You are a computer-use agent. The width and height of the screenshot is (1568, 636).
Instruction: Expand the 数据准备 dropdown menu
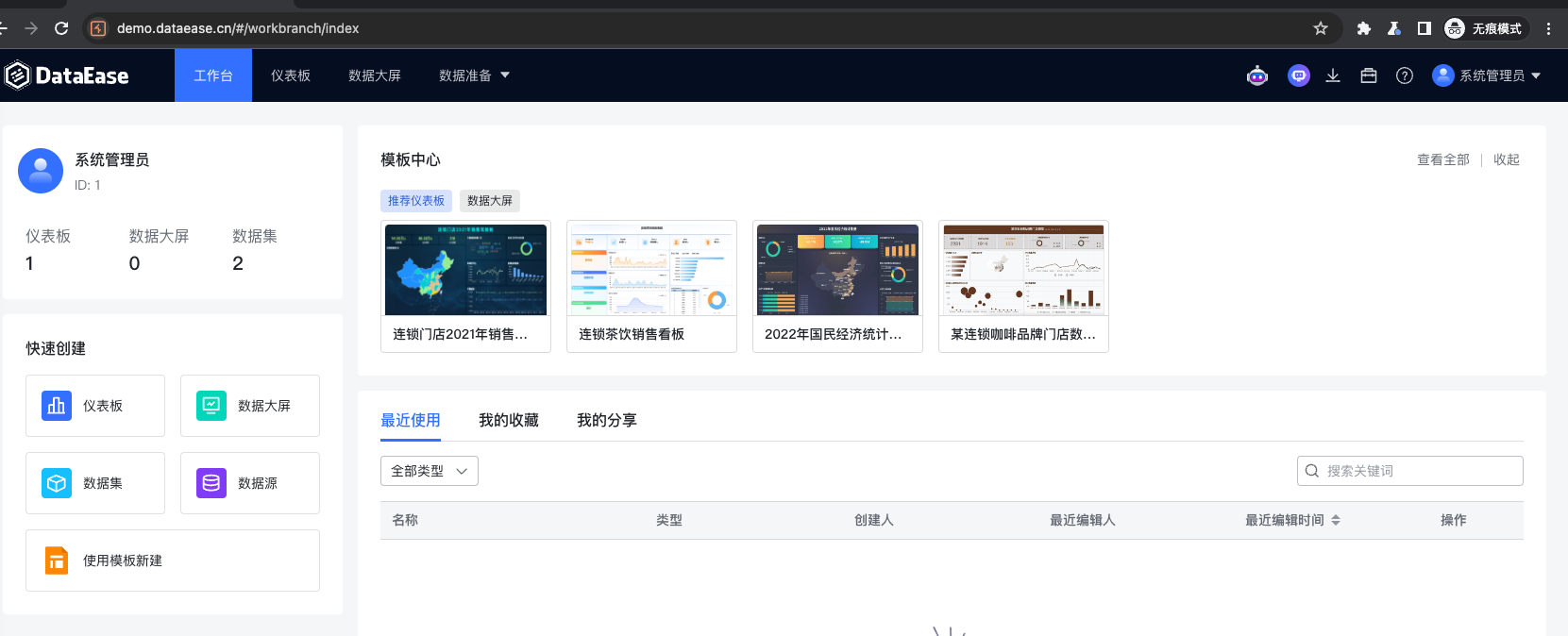474,75
